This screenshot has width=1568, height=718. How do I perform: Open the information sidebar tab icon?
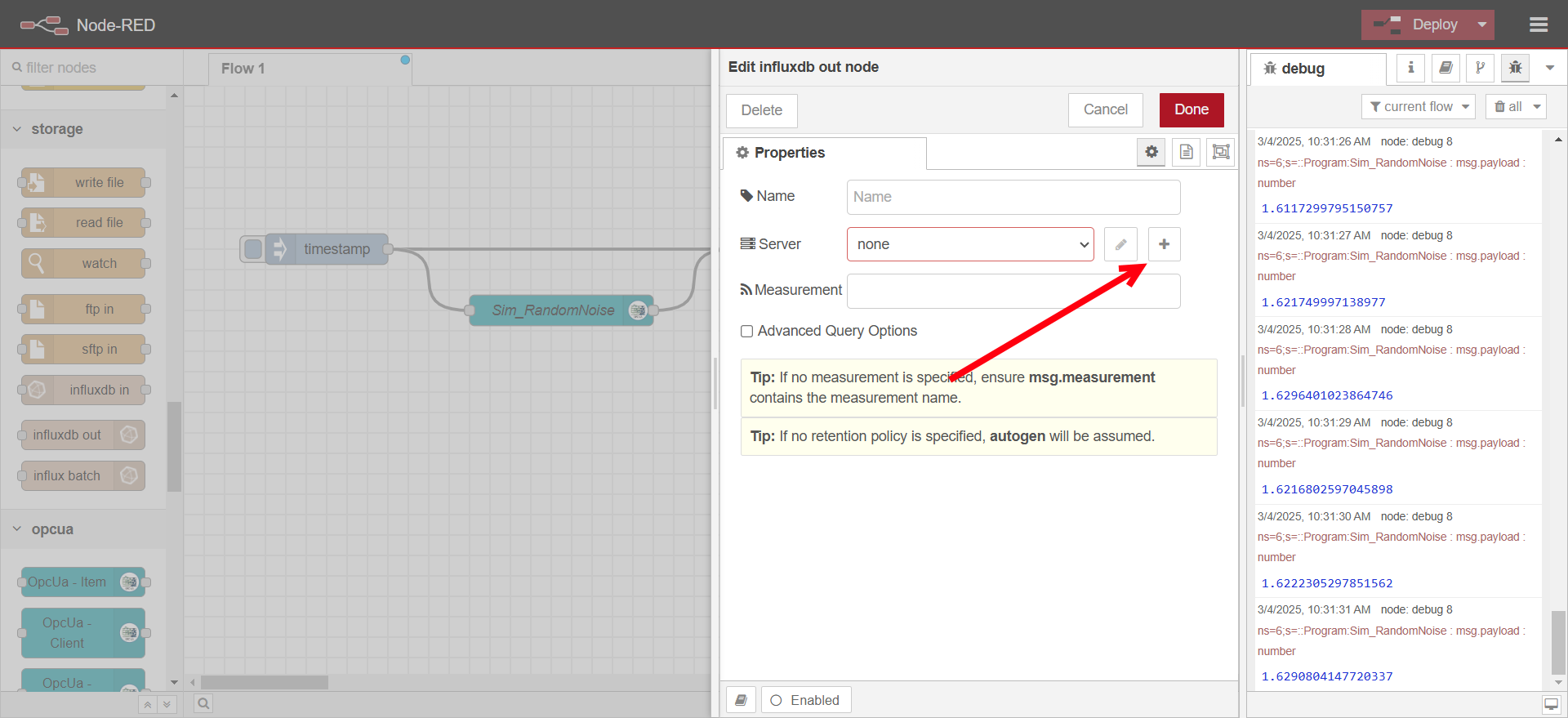pos(1410,69)
